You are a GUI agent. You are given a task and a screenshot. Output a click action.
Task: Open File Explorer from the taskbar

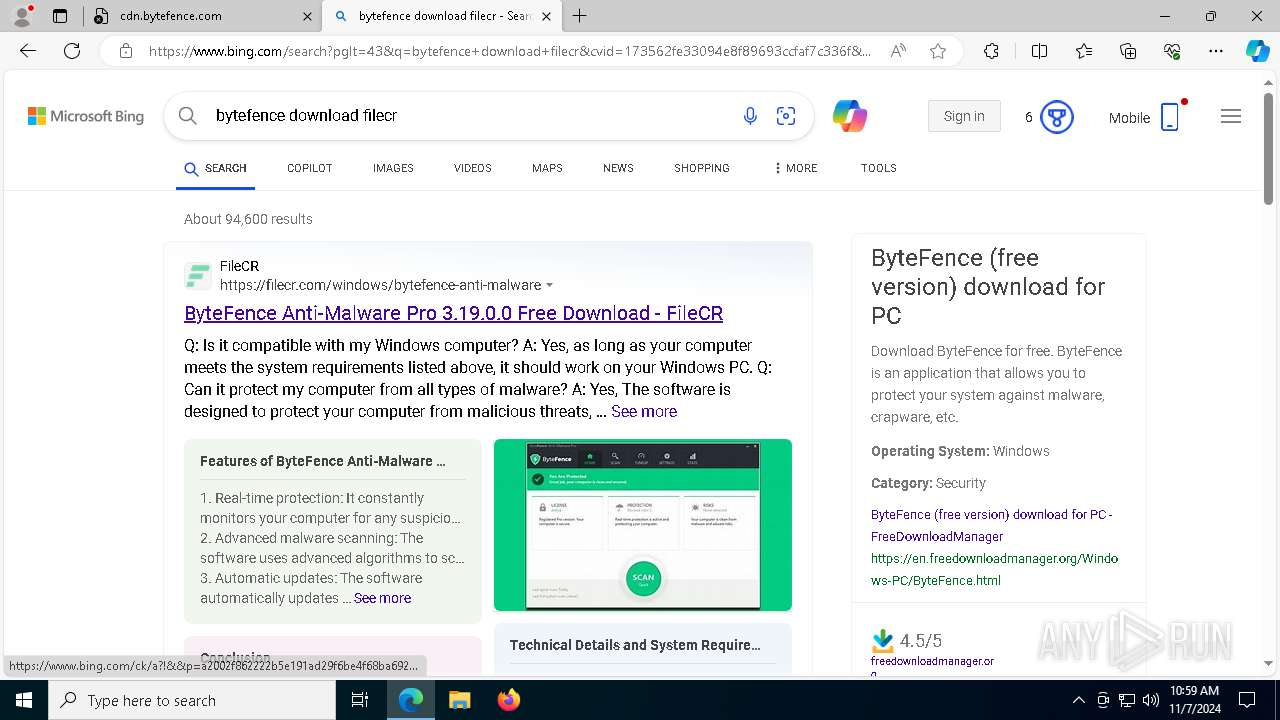pyautogui.click(x=459, y=700)
